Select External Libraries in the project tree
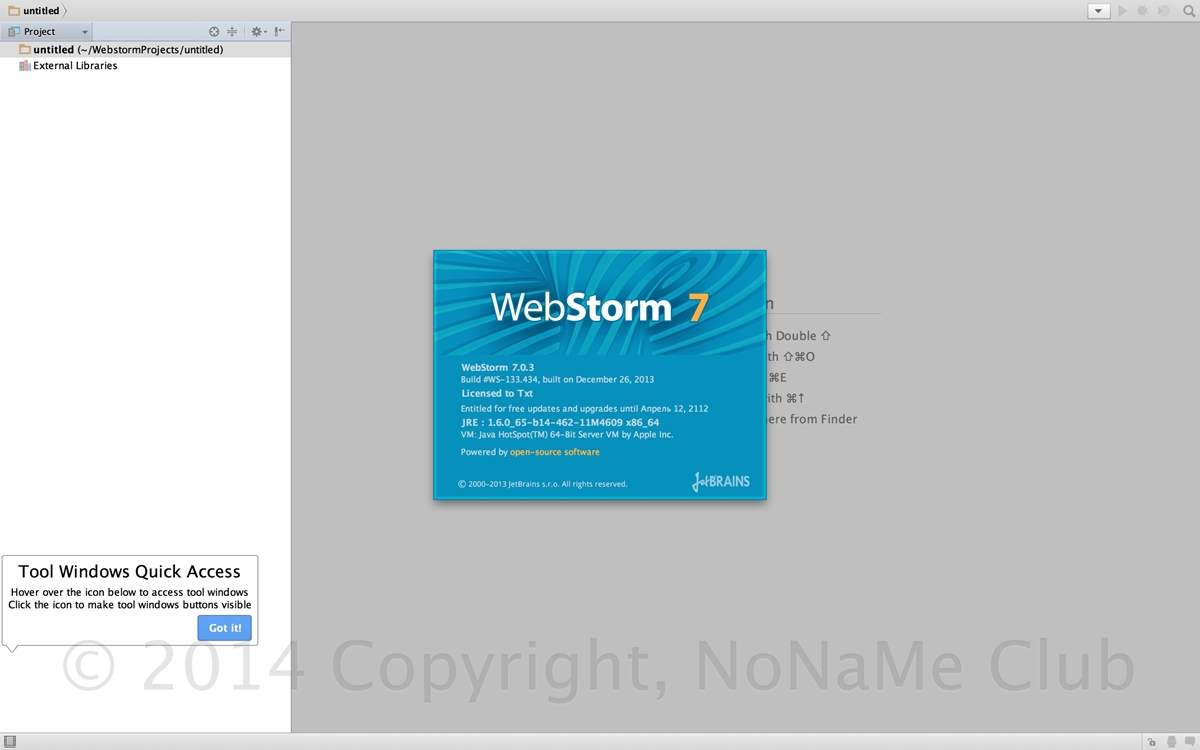 click(145, 66)
